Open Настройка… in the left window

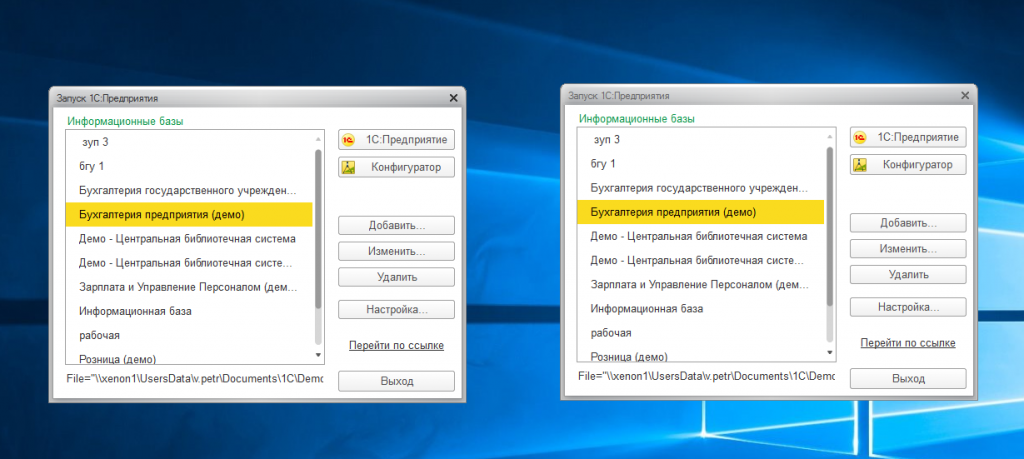pyautogui.click(x=396, y=309)
